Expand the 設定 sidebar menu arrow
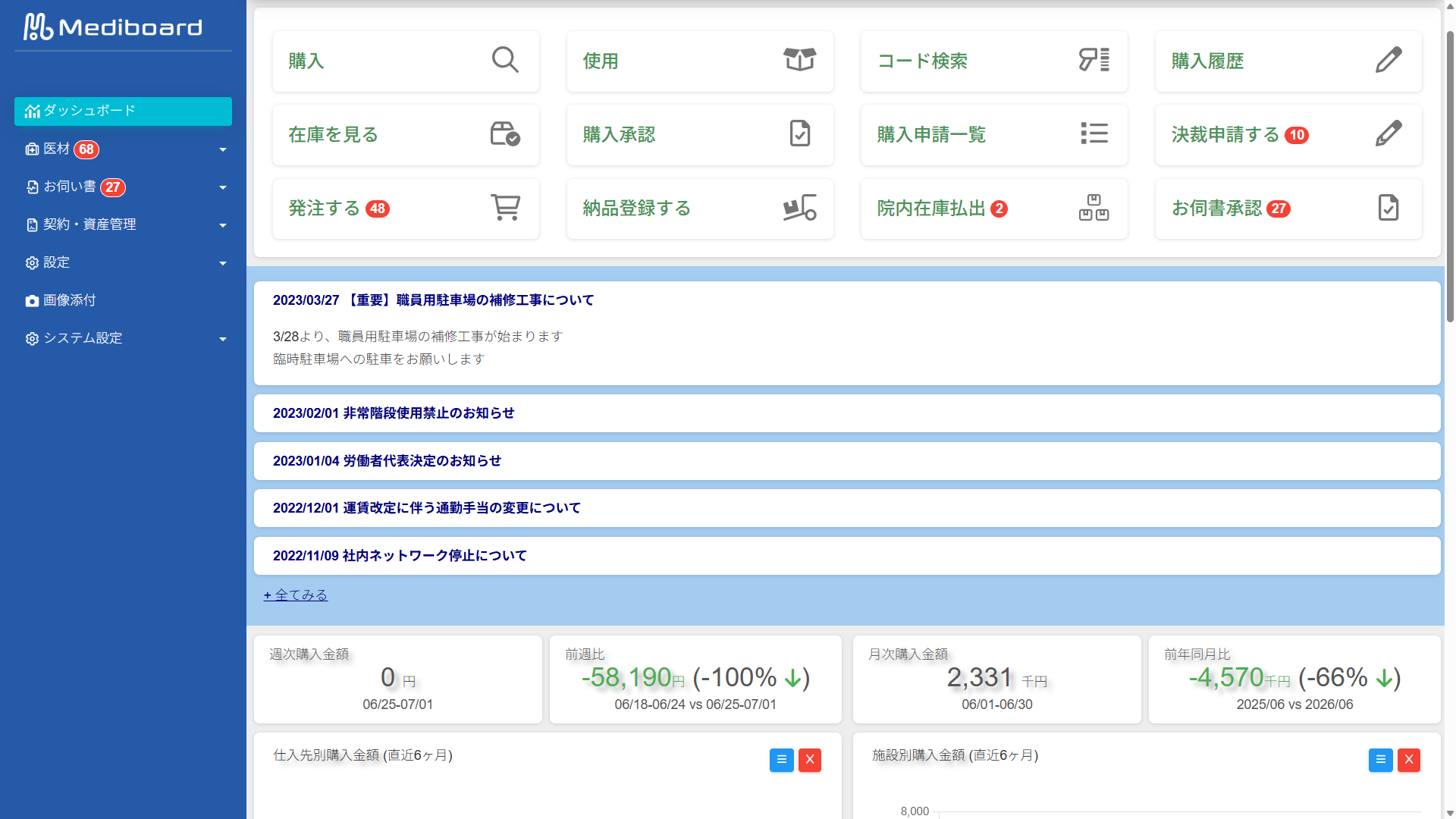 coord(223,264)
